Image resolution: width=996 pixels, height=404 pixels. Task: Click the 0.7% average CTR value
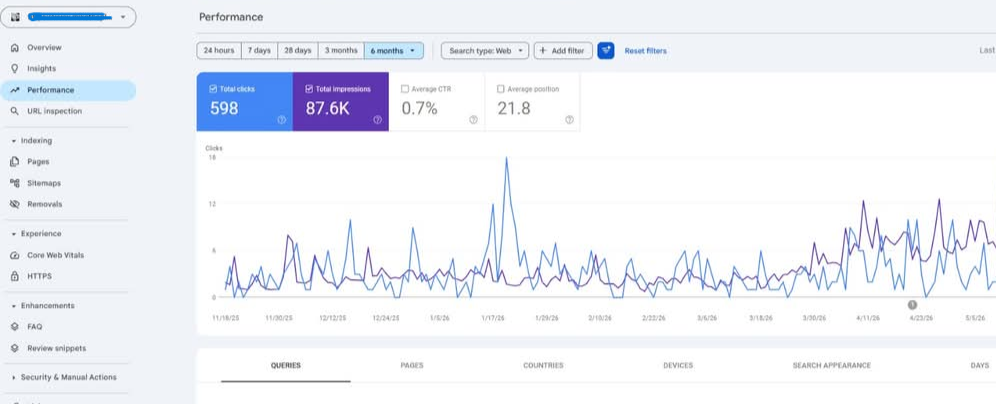[x=420, y=109]
